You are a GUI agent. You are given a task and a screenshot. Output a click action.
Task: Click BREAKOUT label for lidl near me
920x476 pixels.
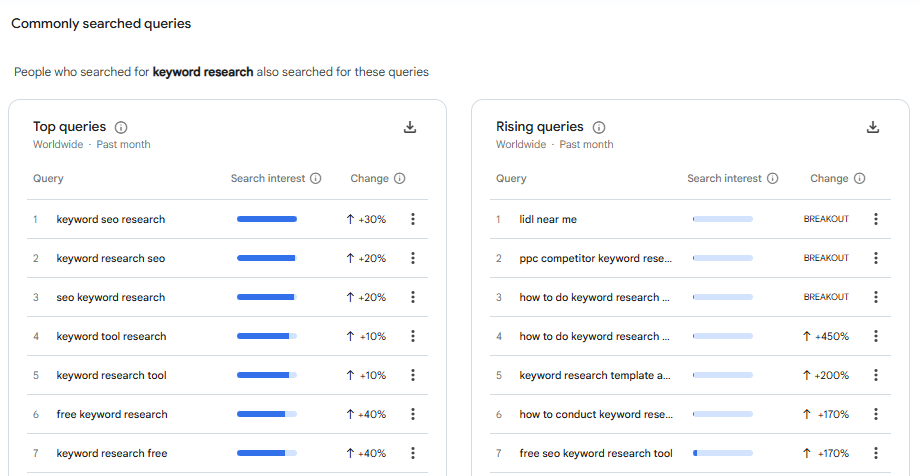pos(826,219)
